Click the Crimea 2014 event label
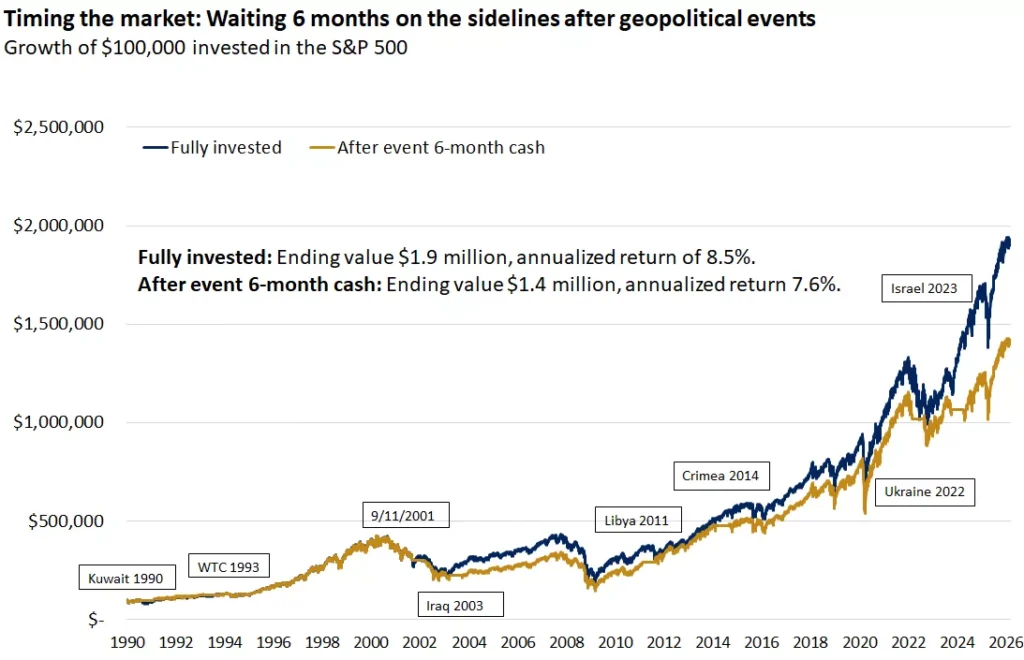The height and width of the screenshot is (660, 1024). click(721, 475)
